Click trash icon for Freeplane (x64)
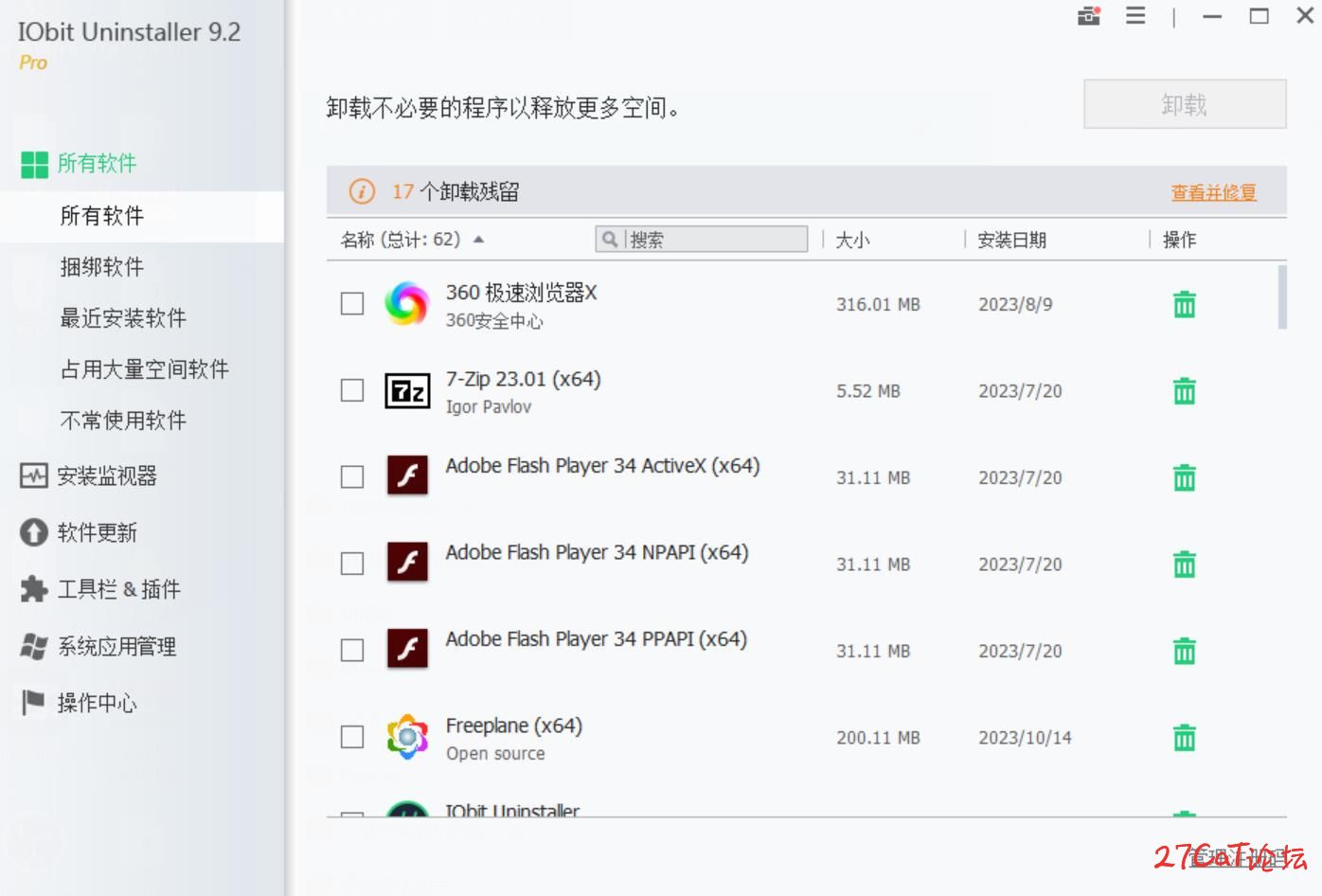 pyautogui.click(x=1184, y=738)
